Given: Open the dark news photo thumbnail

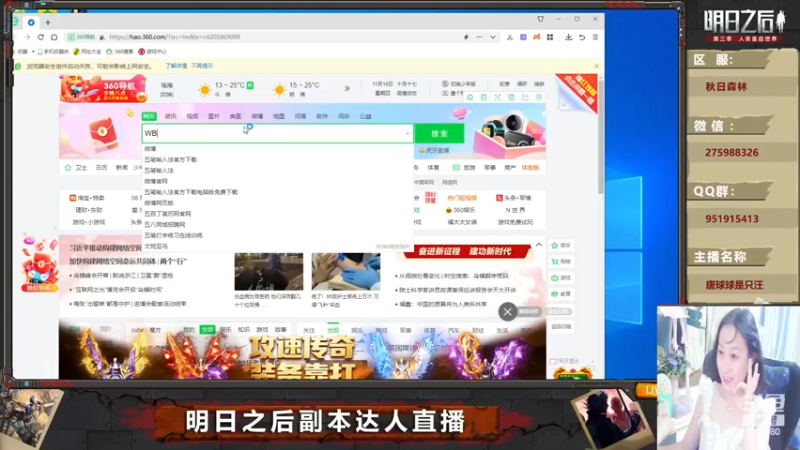Looking at the screenshot, I should click(x=269, y=271).
